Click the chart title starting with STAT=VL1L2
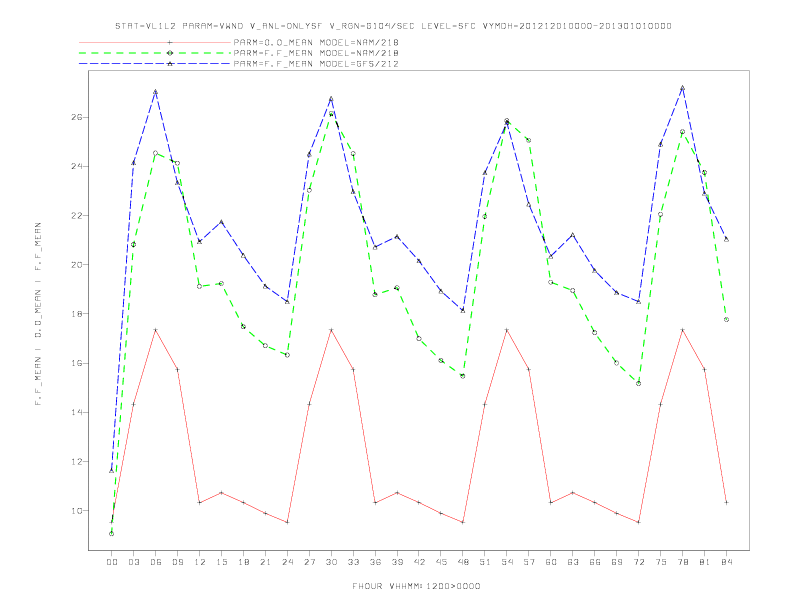Image resolution: width=792 pixels, height=612 pixels. 393,26
